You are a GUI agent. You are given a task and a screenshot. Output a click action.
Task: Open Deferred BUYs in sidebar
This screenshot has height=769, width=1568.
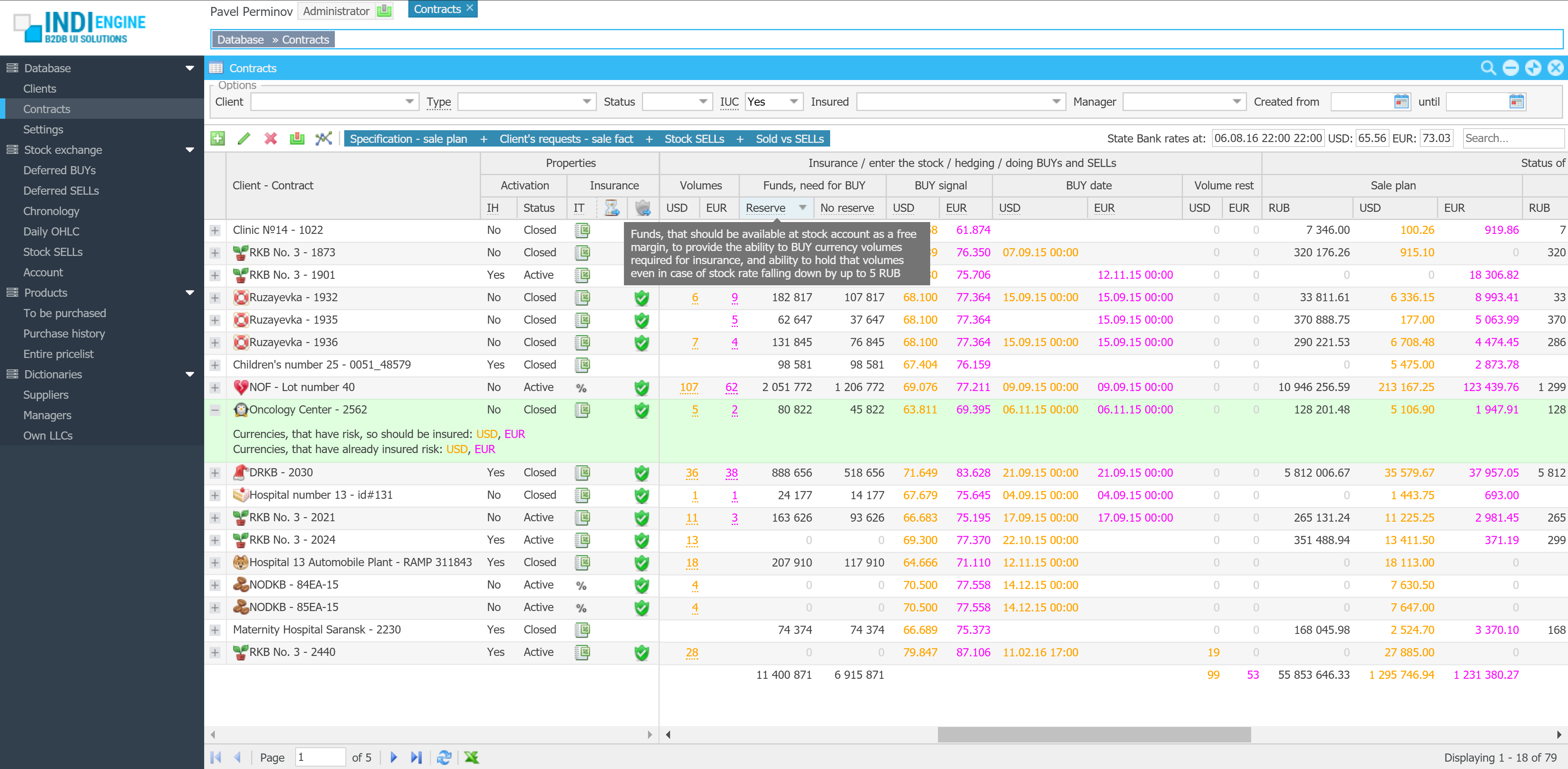click(x=60, y=170)
